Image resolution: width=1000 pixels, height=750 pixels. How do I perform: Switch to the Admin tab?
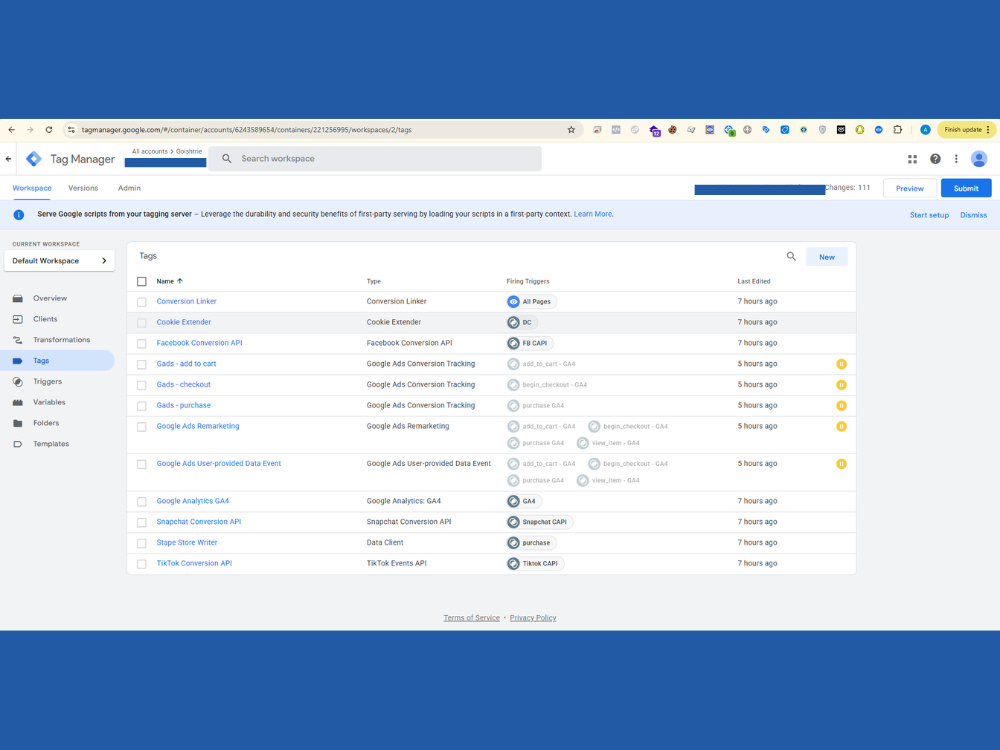(129, 188)
